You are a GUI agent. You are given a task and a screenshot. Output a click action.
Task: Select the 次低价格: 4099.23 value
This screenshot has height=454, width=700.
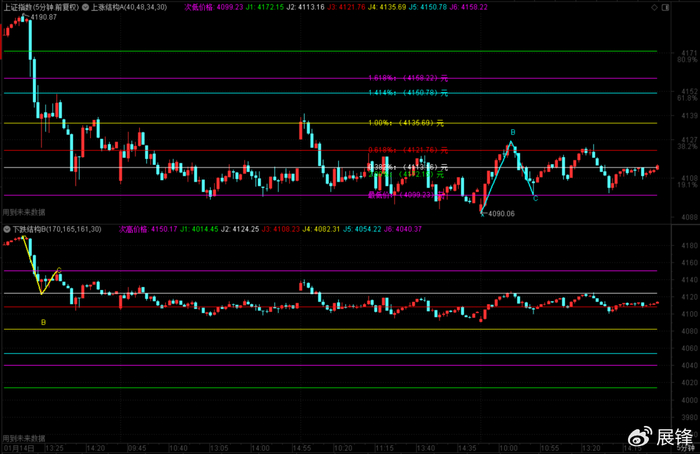[214, 7]
